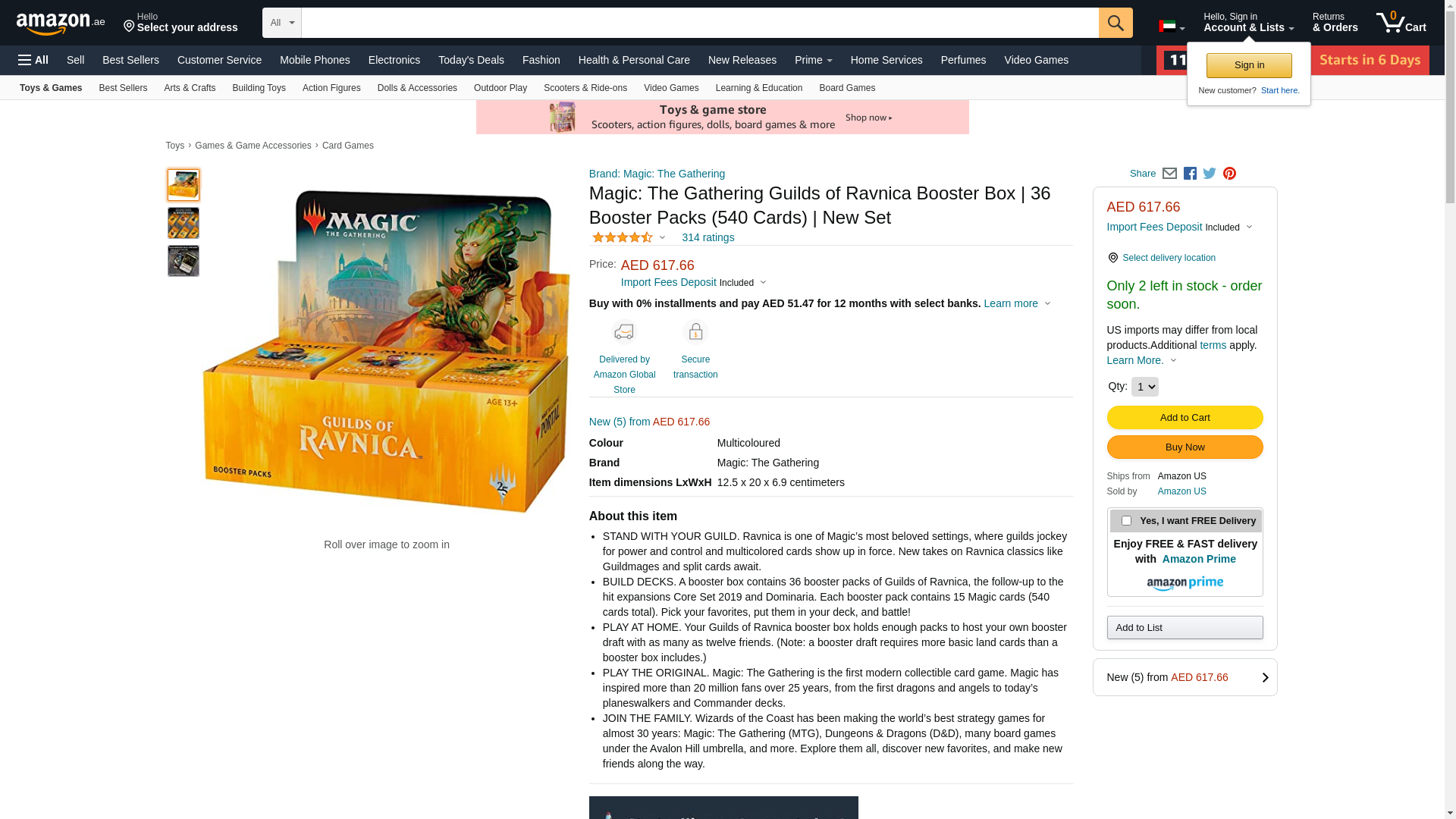The image size is (1456, 819).
Task: Open the shopping cart icon
Action: [x=1401, y=22]
